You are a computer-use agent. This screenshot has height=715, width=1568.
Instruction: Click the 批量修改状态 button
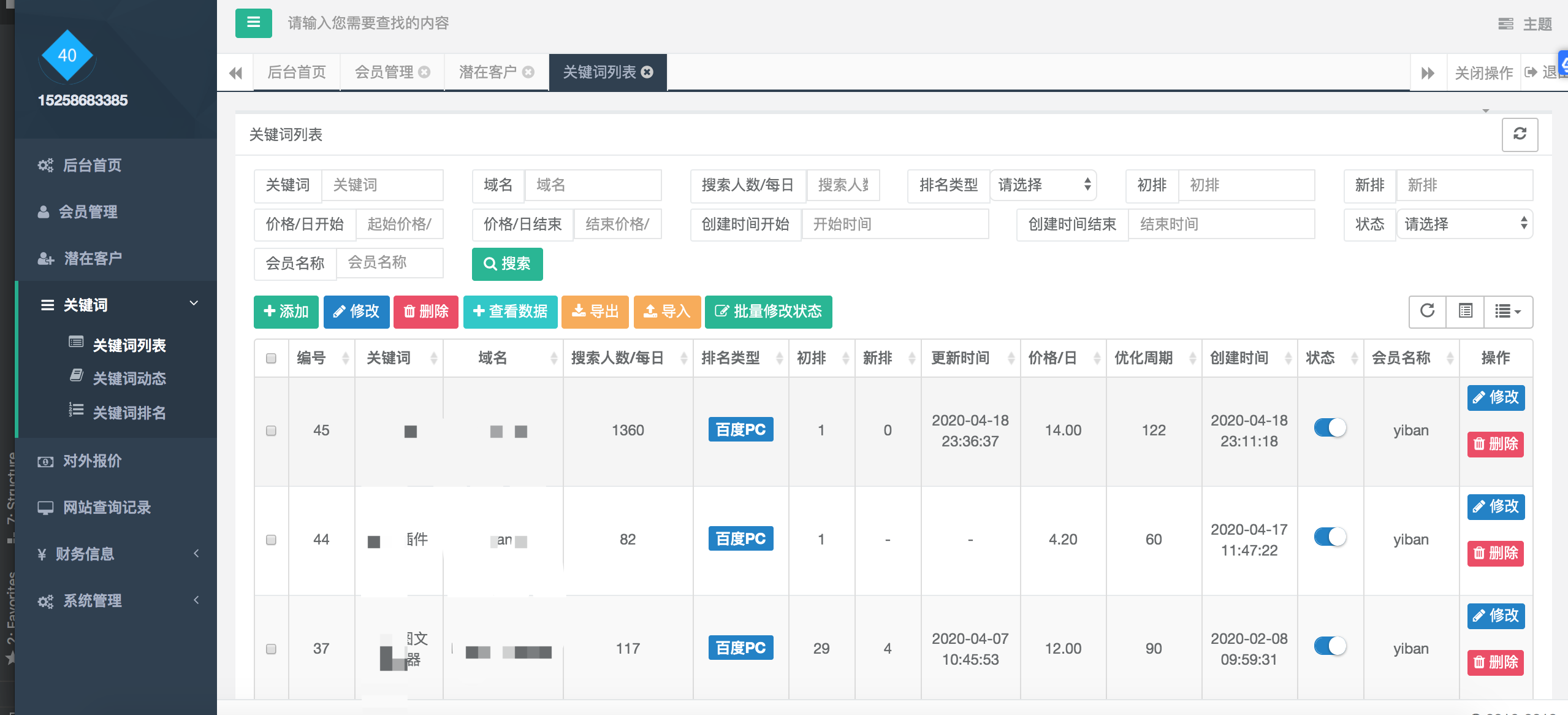point(768,312)
